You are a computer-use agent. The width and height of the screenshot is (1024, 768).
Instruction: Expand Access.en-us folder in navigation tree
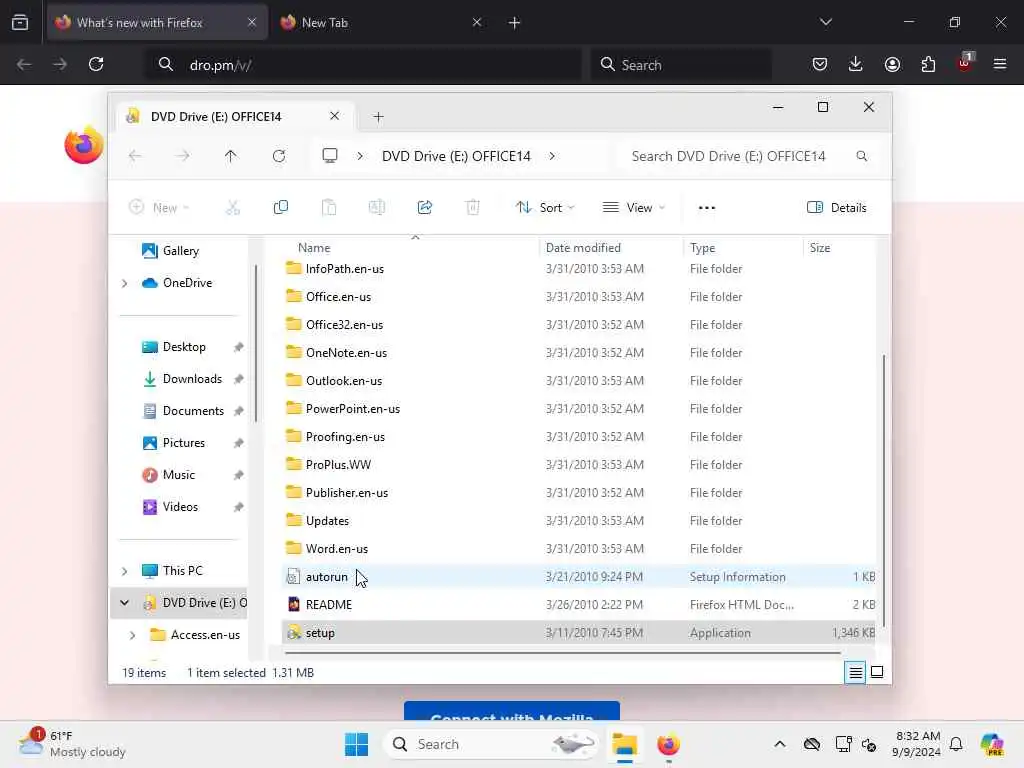tap(133, 635)
